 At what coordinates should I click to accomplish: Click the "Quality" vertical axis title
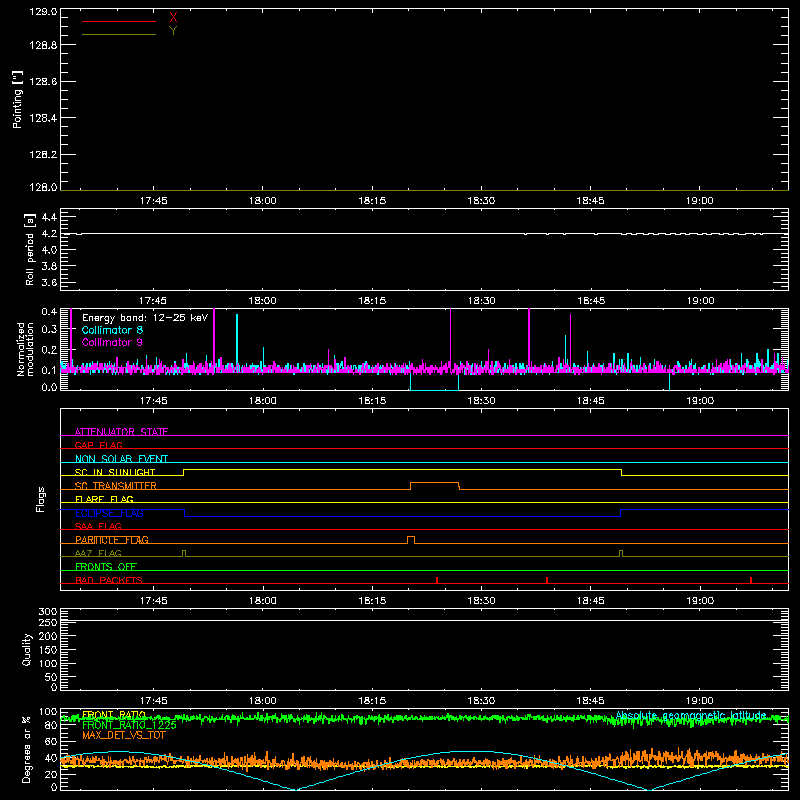point(27,649)
